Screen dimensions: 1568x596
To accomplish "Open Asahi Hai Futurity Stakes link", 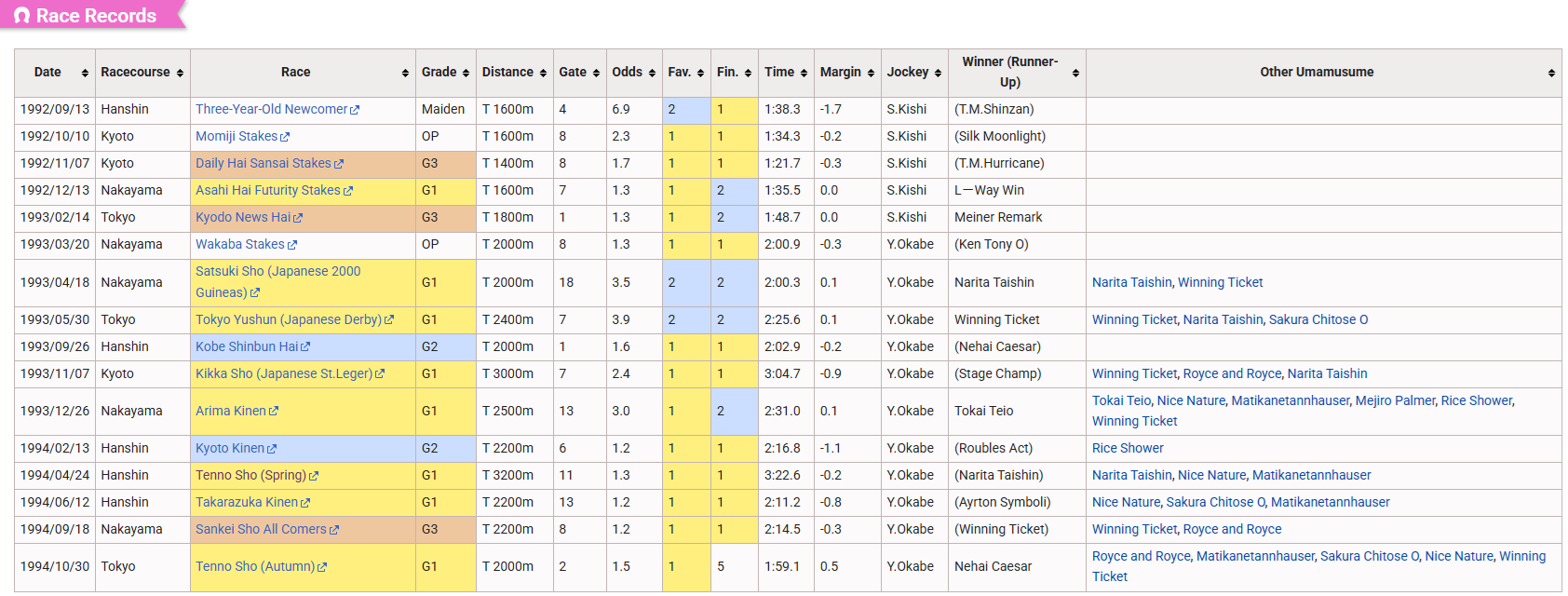I will 268,190.
